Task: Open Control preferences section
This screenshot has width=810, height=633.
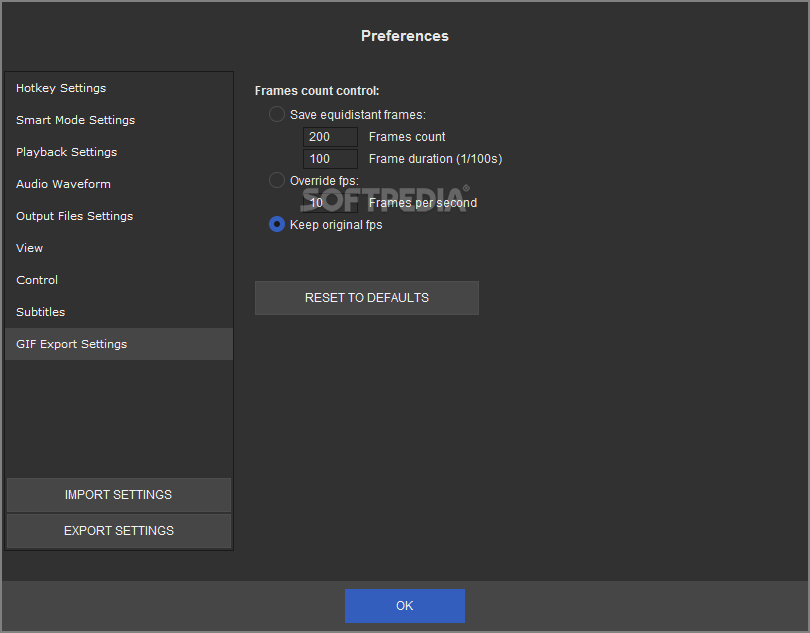Action: pos(119,281)
